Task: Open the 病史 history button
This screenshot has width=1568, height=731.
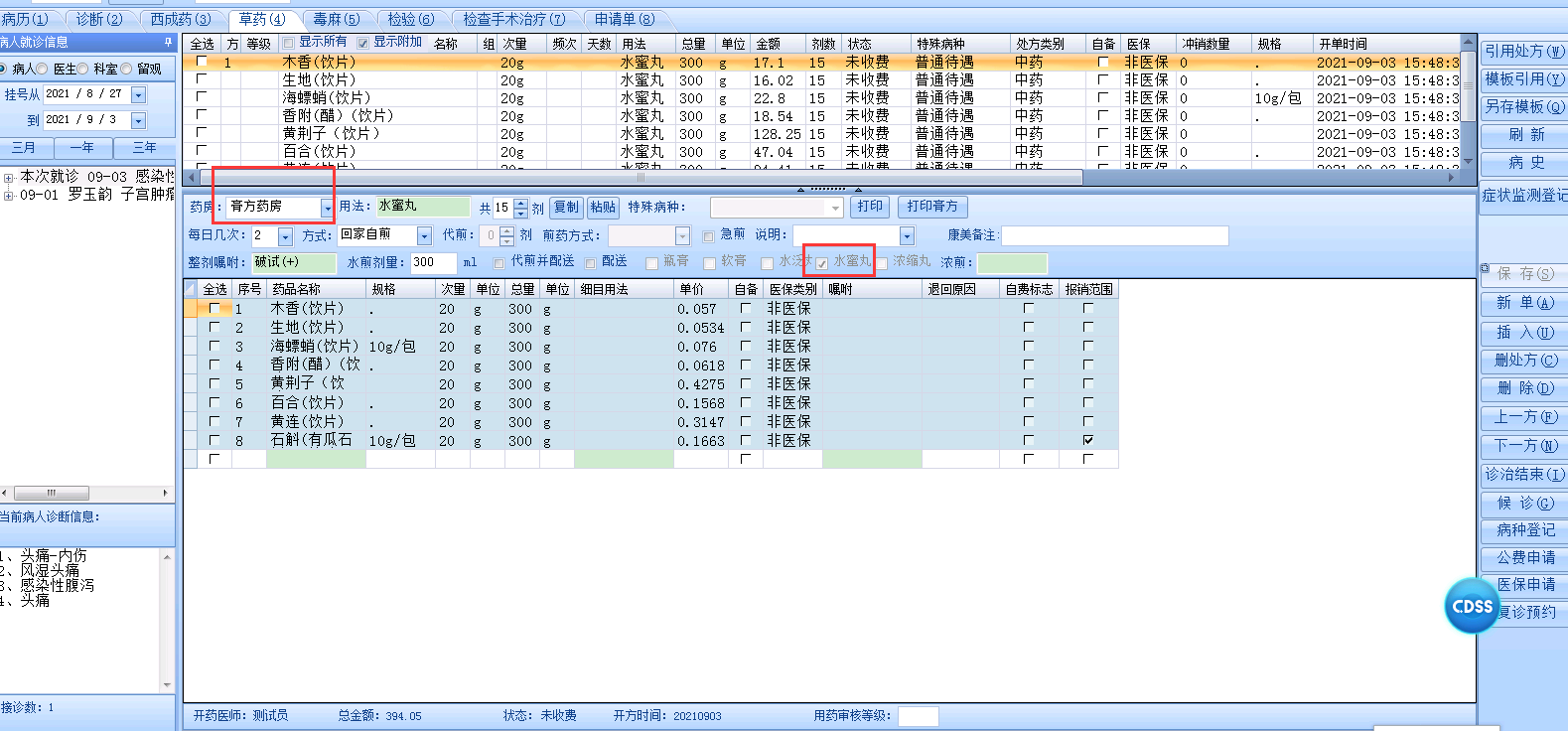Action: click(1524, 163)
